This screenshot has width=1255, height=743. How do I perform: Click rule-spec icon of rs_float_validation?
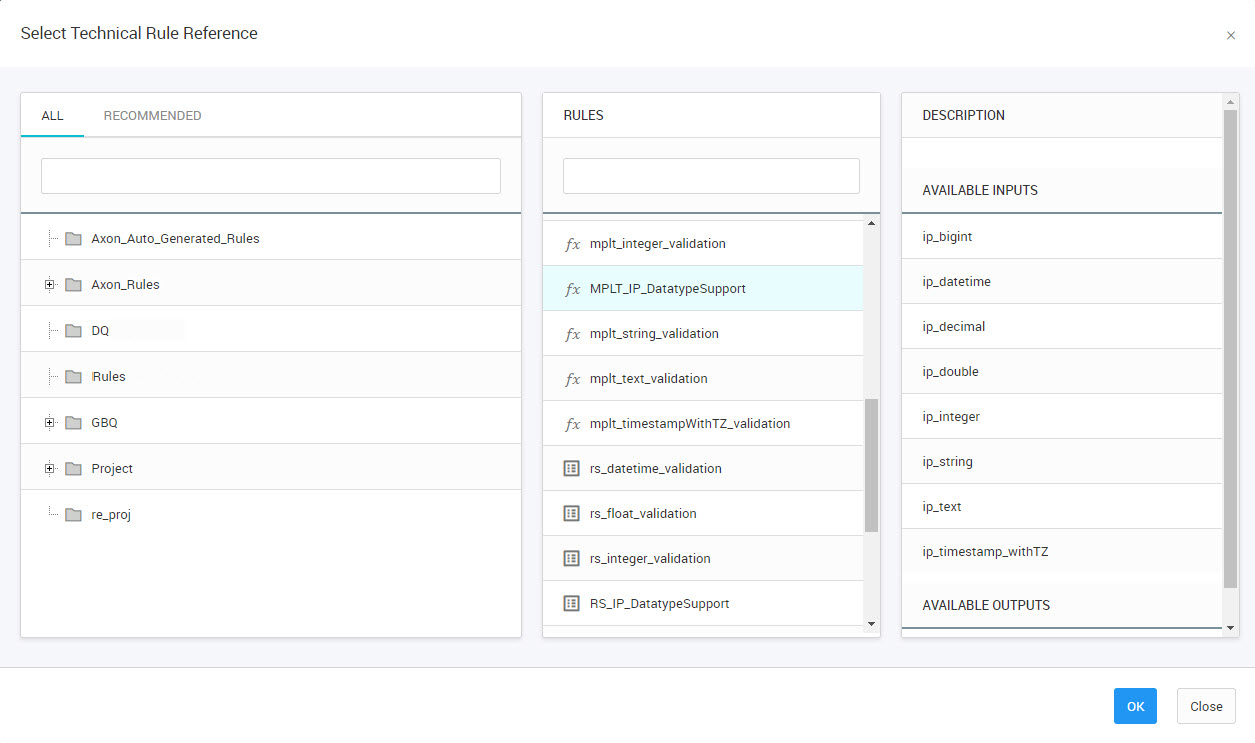point(572,513)
